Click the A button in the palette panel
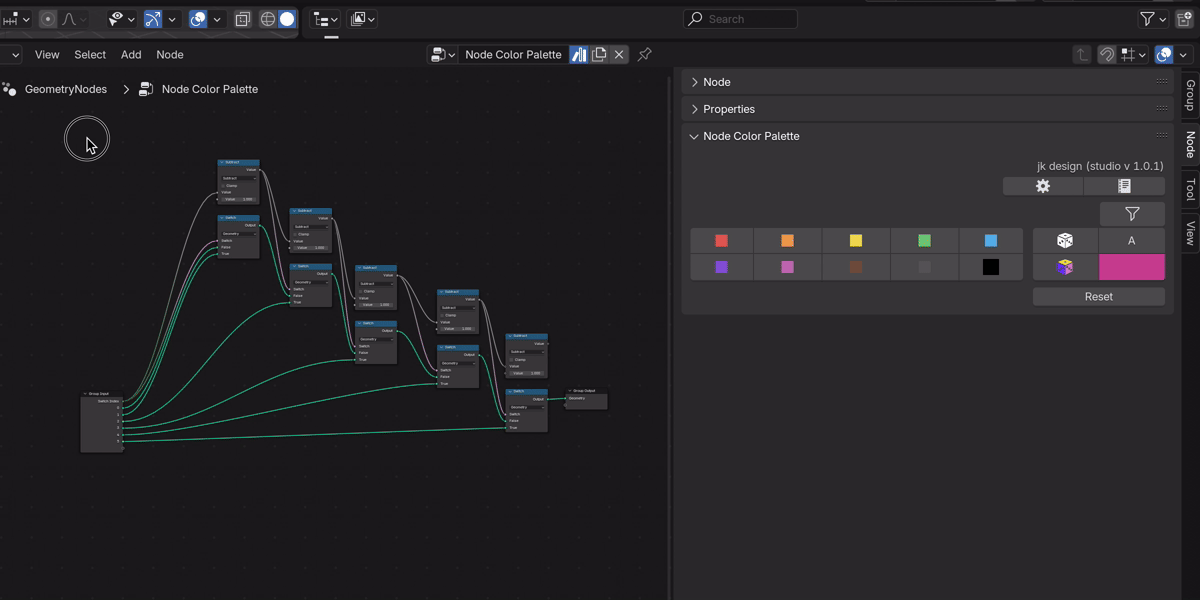1200x600 pixels. pos(1132,240)
